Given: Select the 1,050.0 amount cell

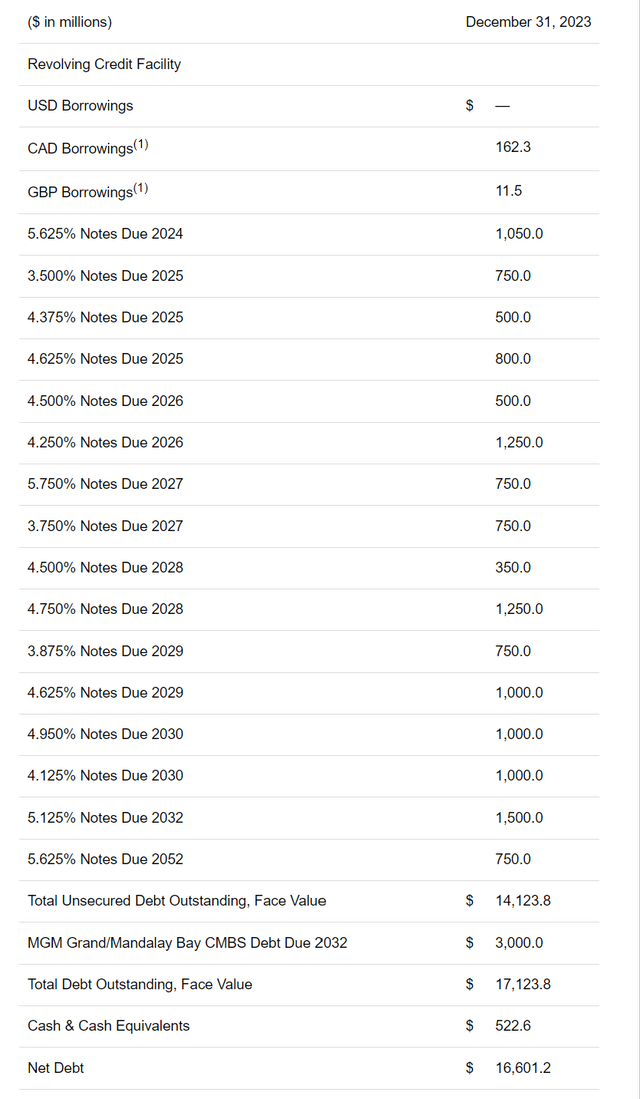Looking at the screenshot, I should [x=519, y=234].
